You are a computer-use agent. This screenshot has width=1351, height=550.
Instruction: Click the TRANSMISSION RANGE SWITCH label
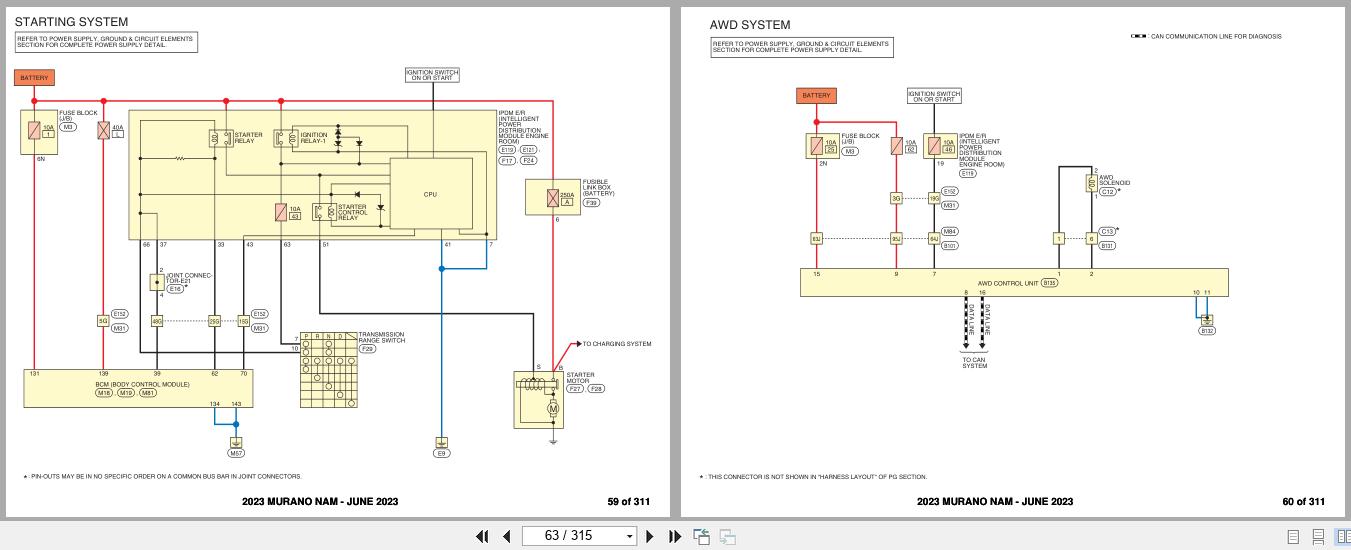(x=382, y=338)
